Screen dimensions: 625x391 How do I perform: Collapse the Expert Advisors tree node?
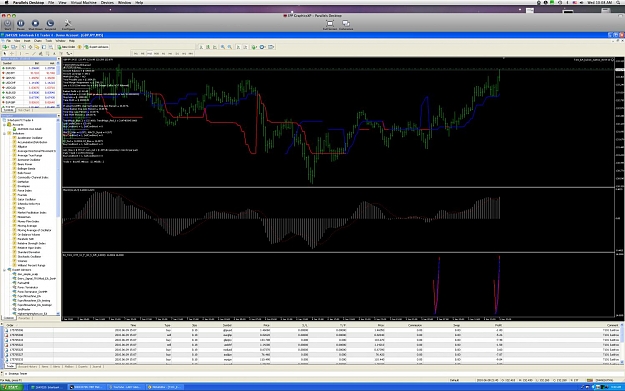coord(4,270)
